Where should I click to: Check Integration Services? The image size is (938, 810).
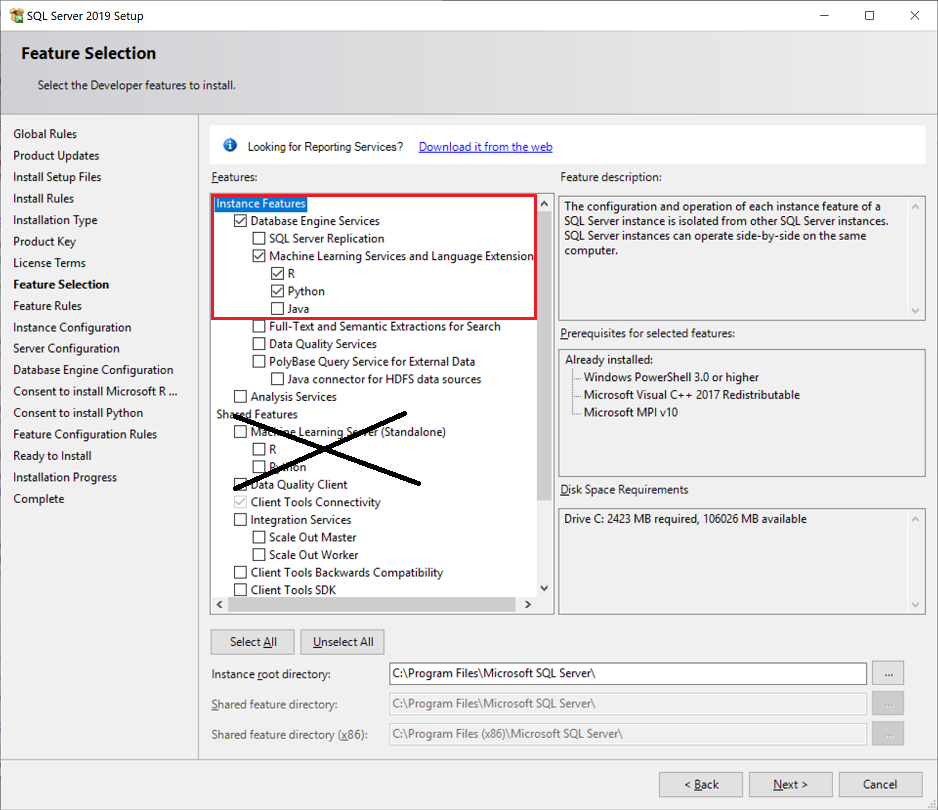(x=239, y=519)
